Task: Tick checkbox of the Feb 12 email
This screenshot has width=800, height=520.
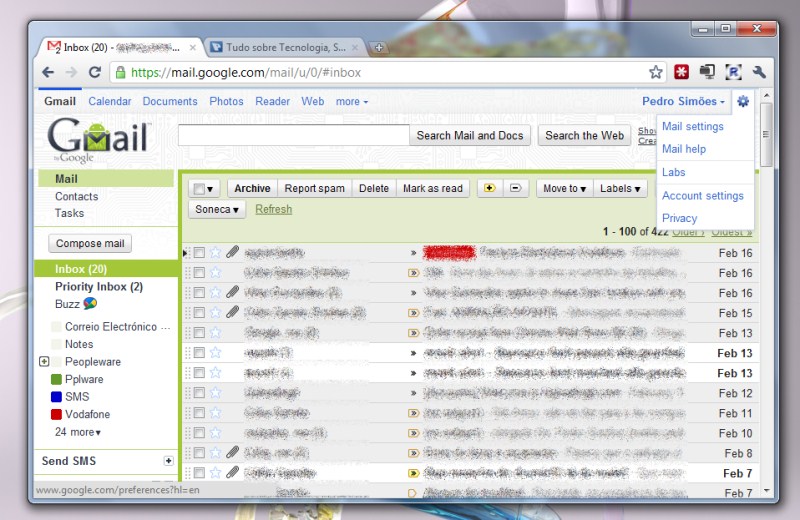Action: (199, 392)
